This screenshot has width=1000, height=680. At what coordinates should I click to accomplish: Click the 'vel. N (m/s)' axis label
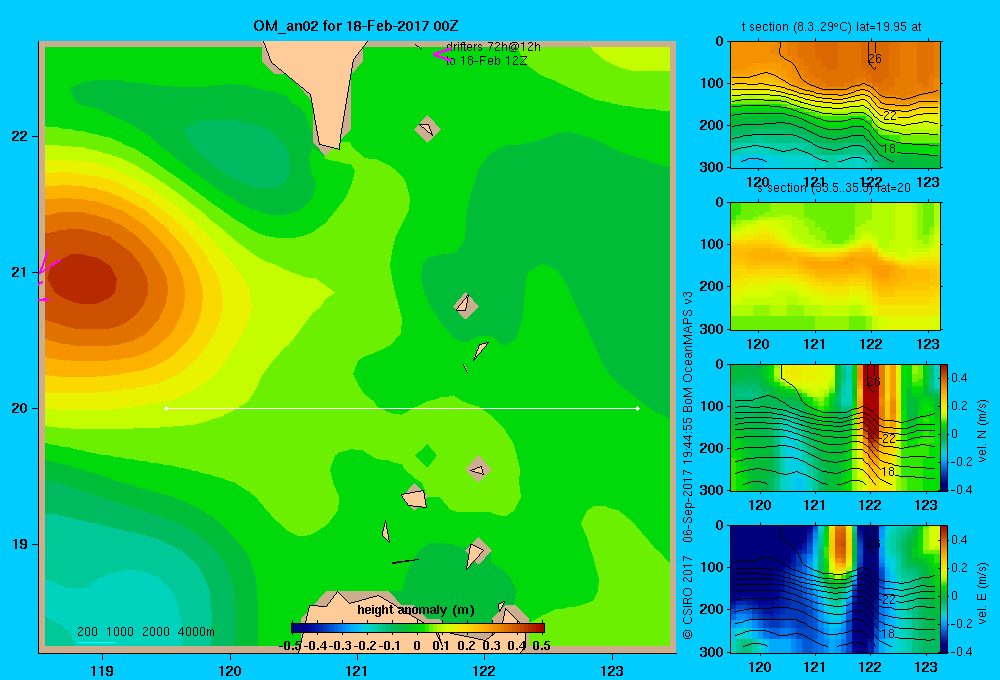pos(983,431)
